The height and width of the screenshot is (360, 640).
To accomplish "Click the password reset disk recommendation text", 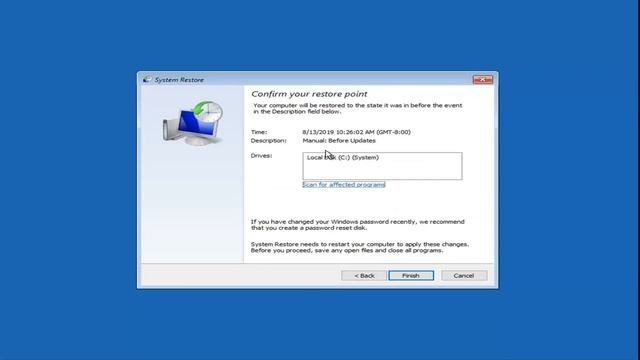I will (358, 225).
